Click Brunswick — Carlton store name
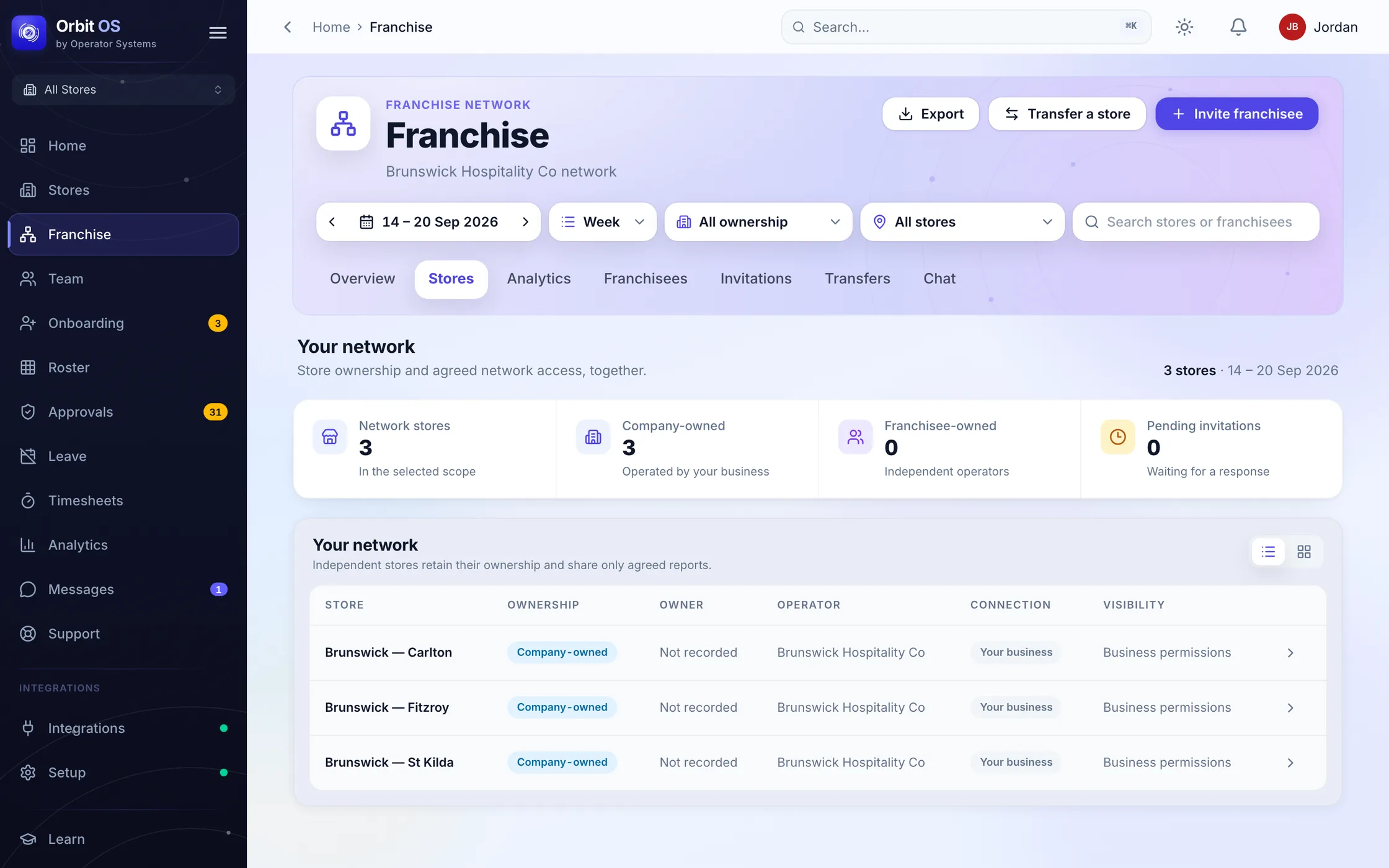This screenshot has height=868, width=1389. tap(388, 653)
